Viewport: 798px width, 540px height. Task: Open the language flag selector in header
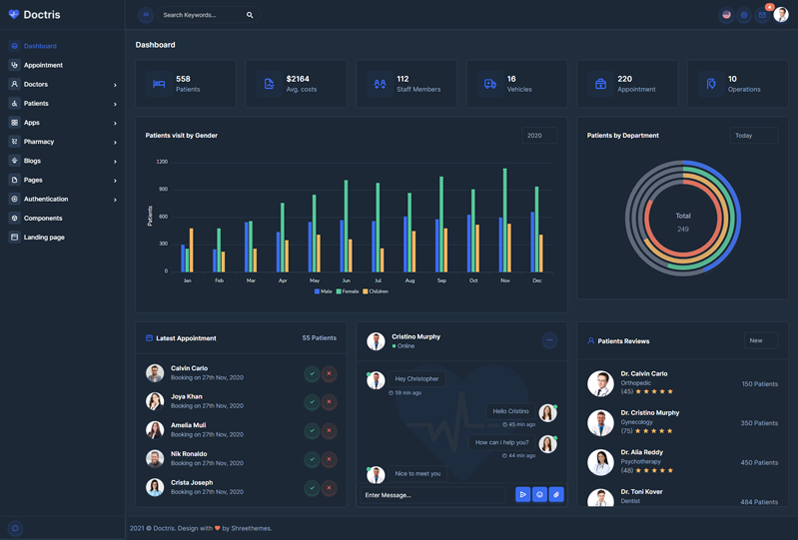[x=726, y=15]
